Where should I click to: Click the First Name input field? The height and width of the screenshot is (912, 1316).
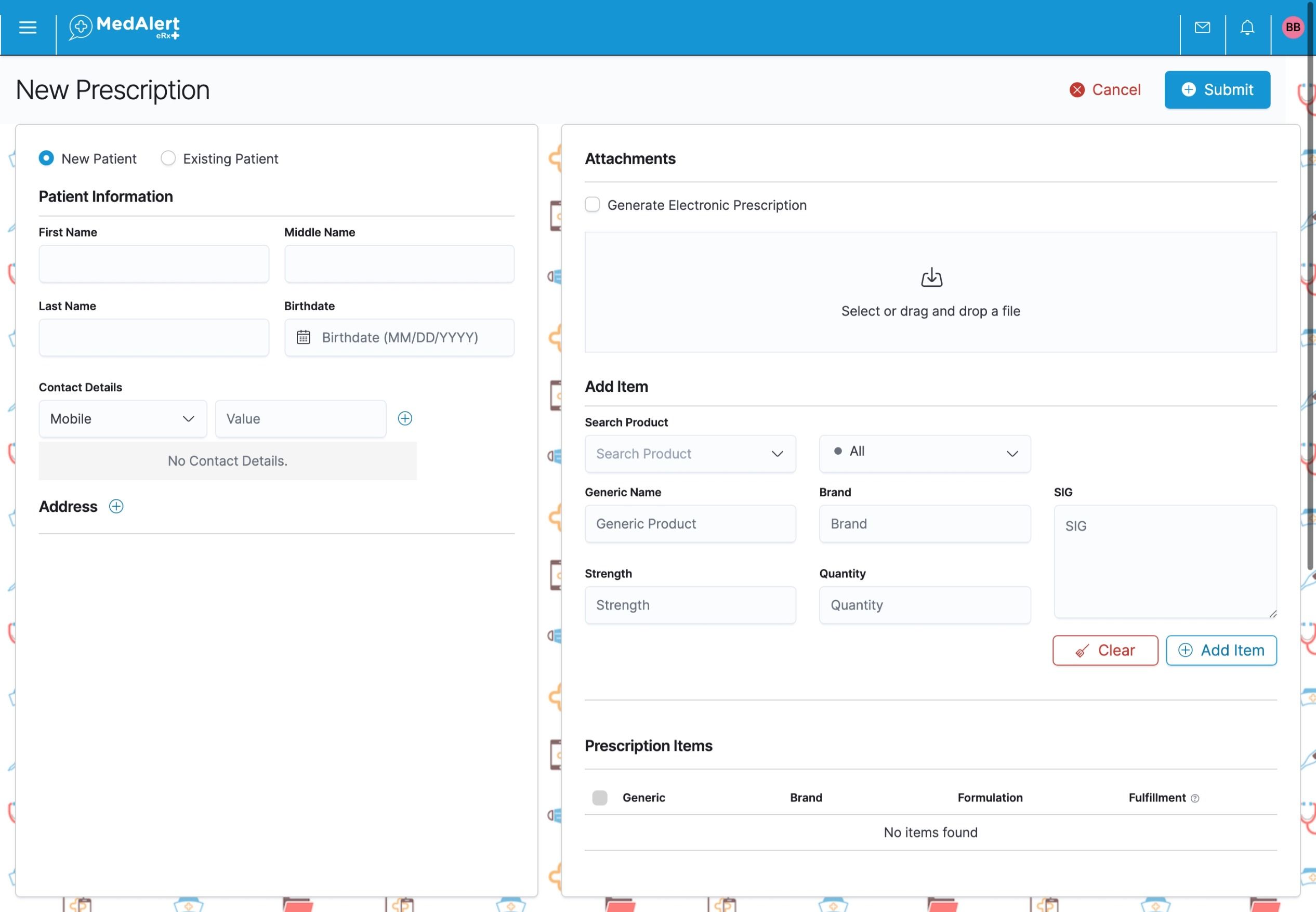(154, 264)
